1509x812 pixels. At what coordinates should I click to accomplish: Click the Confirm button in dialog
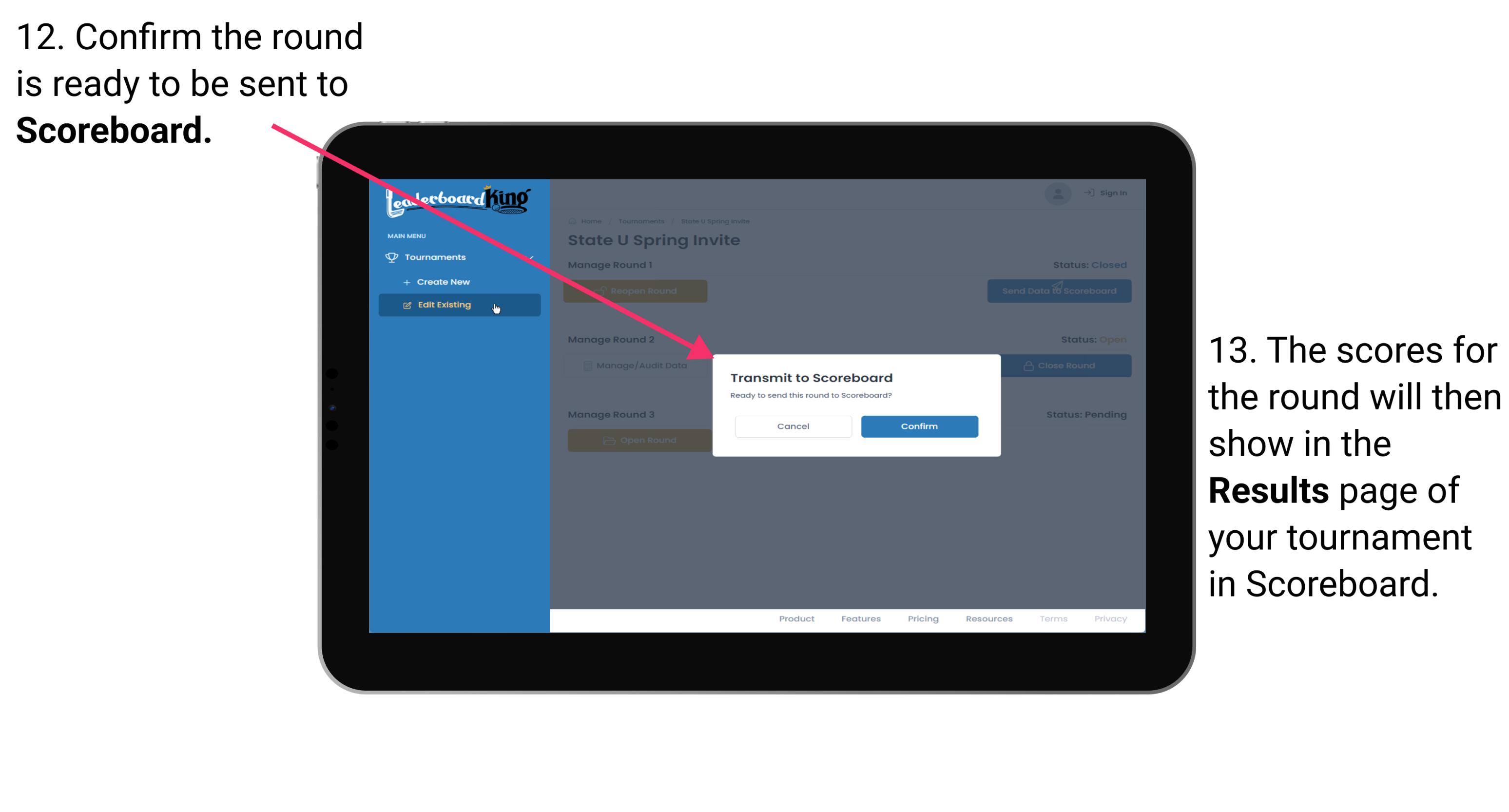(917, 425)
